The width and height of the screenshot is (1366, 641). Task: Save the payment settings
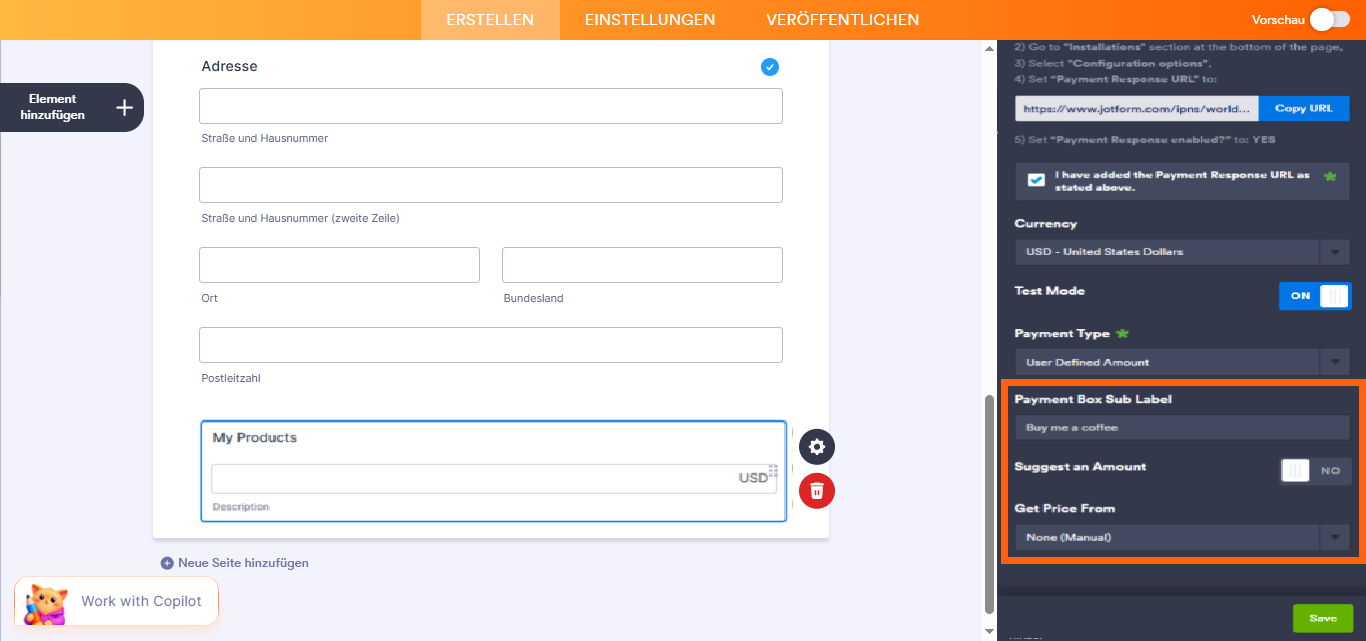[x=1322, y=618]
